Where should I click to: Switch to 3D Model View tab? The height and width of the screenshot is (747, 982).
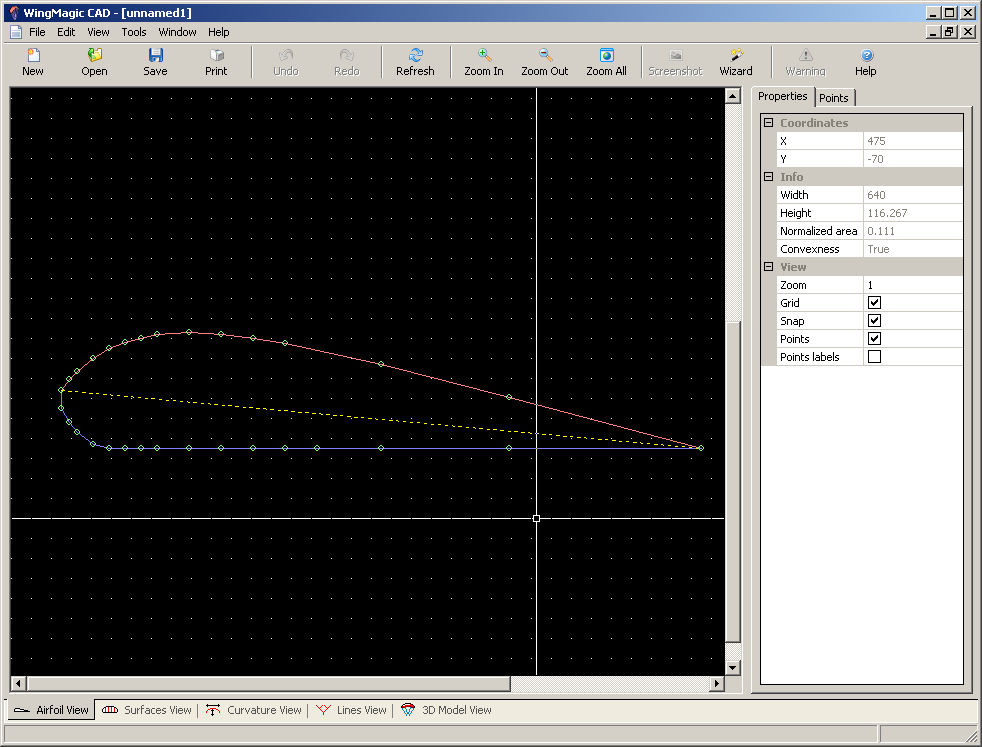coord(446,710)
